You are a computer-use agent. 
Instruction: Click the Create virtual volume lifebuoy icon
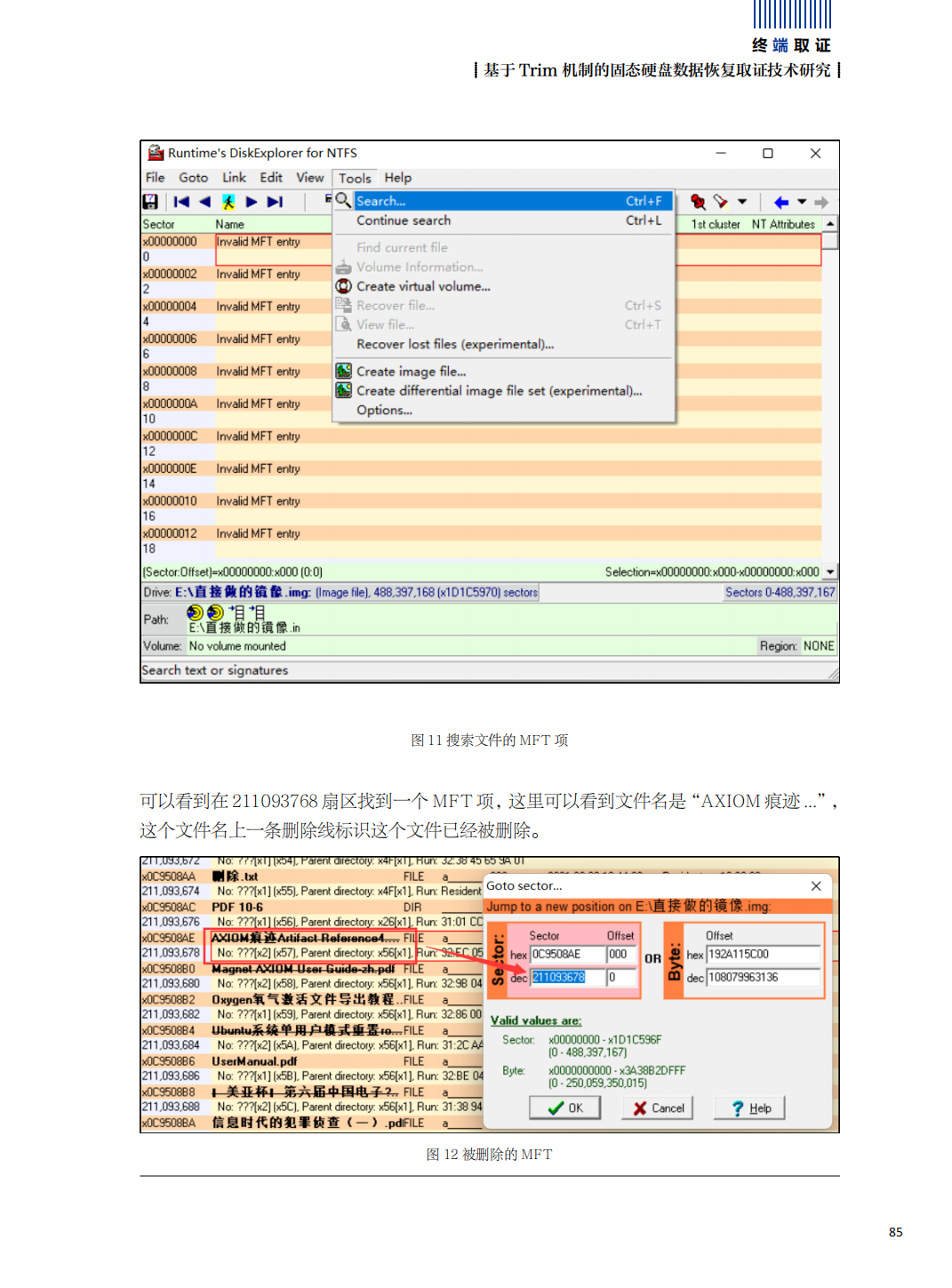(343, 286)
